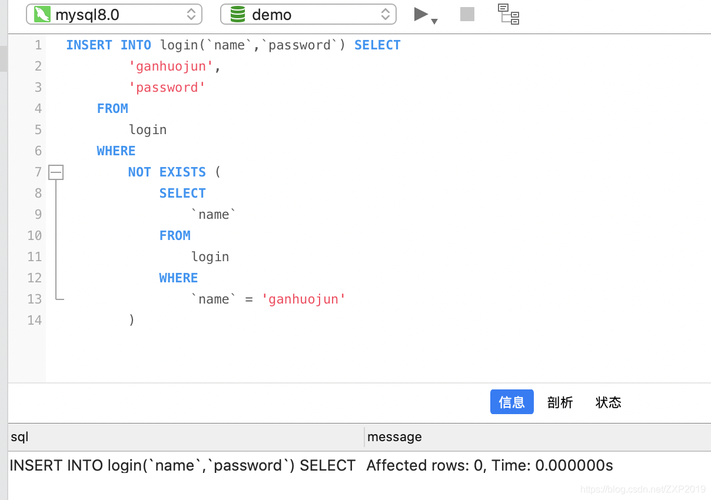Click the FROM keyword on line 4
Screen dimensions: 711x500
coord(112,109)
